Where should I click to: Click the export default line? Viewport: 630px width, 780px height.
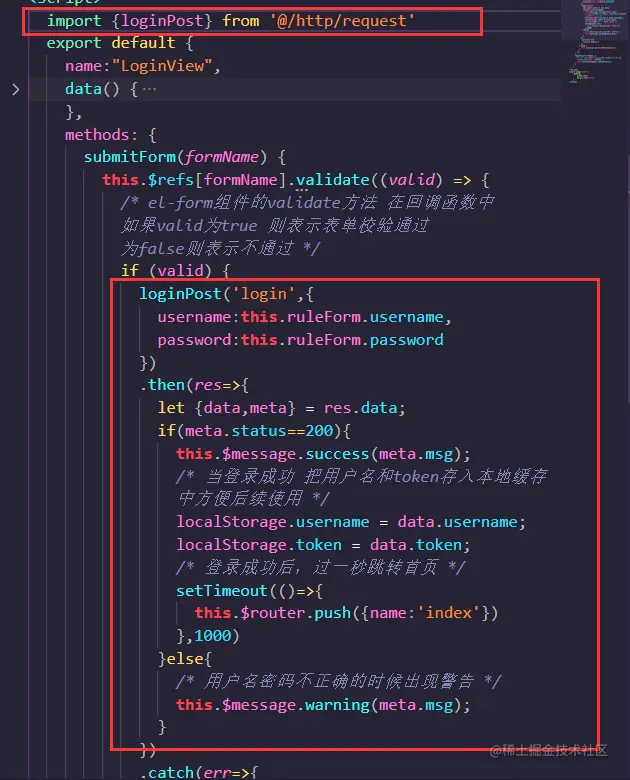pos(120,43)
